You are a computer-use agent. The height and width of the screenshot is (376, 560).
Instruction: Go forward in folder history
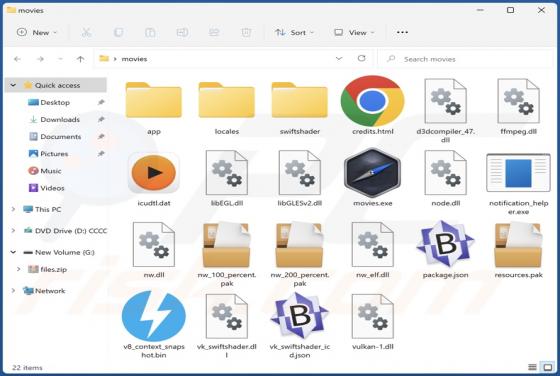pyautogui.click(x=40, y=59)
